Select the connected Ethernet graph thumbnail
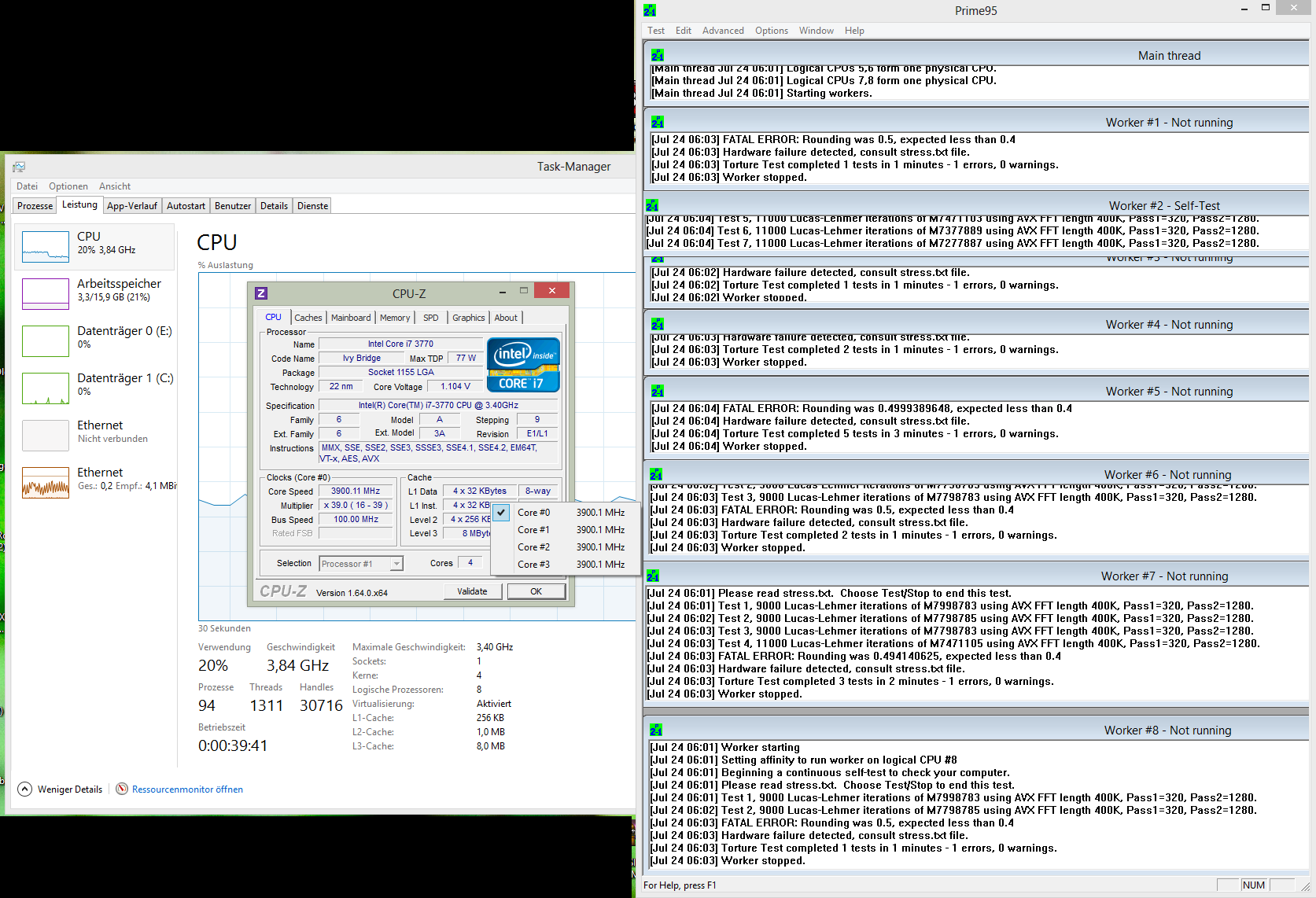The height and width of the screenshot is (898, 1316). click(x=46, y=482)
